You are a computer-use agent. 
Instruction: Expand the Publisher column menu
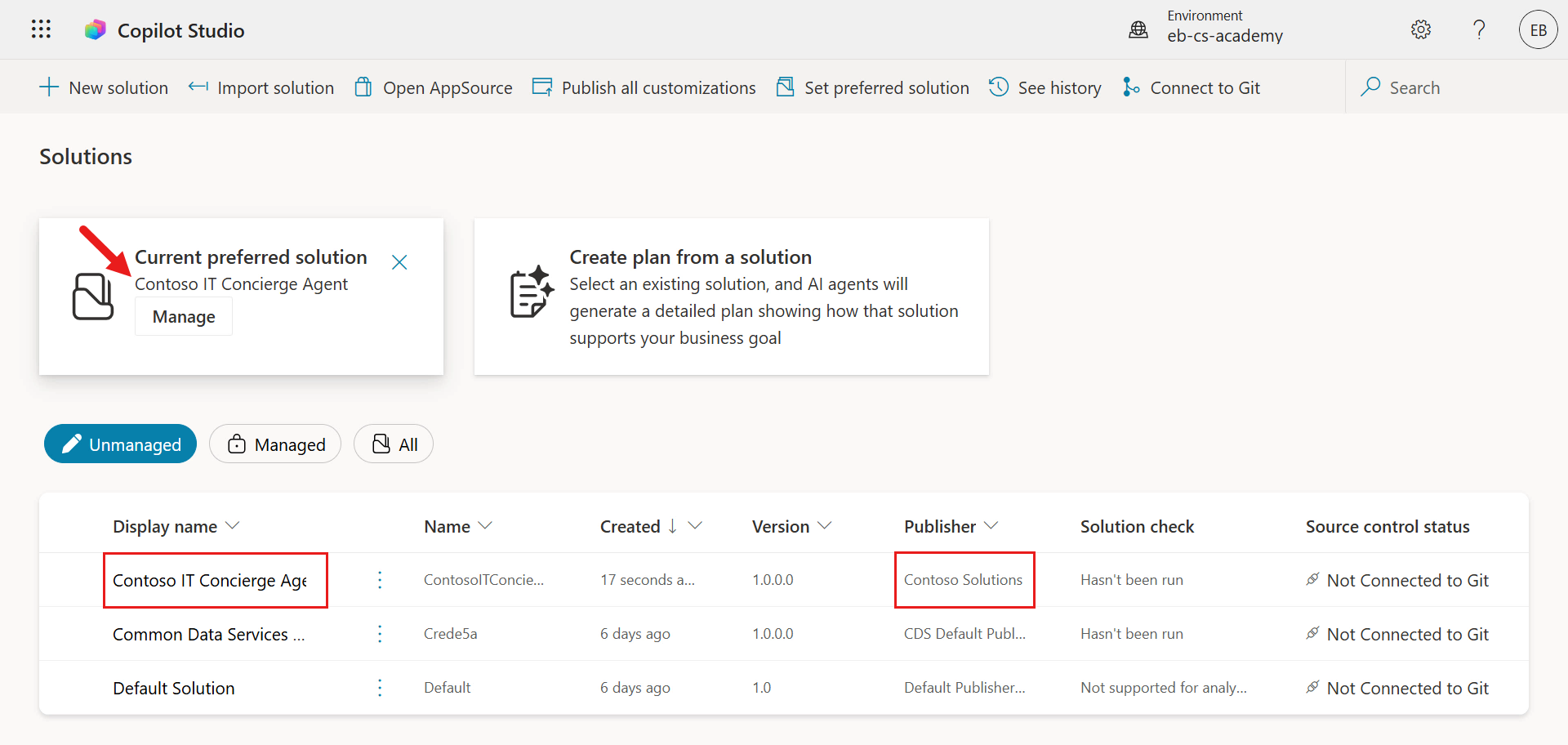tap(991, 526)
